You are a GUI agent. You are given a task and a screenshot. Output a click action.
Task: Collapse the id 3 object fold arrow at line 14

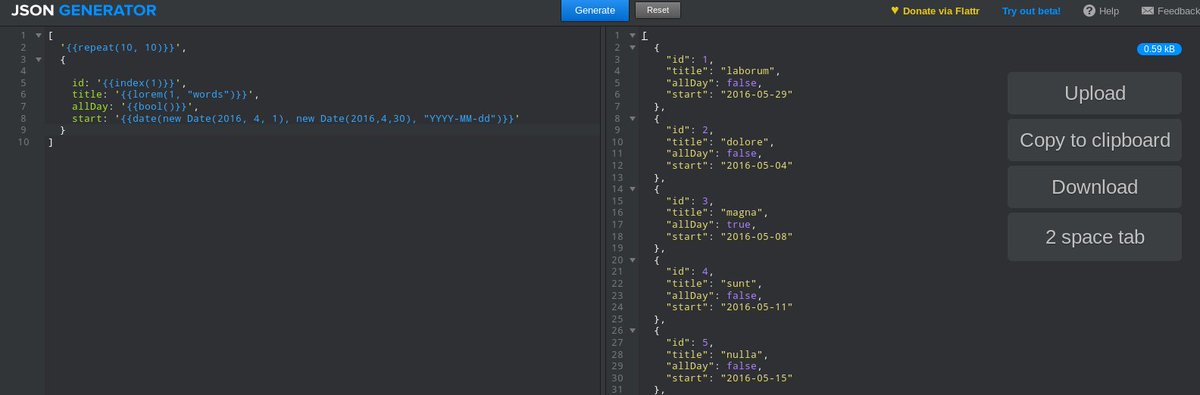[632, 189]
